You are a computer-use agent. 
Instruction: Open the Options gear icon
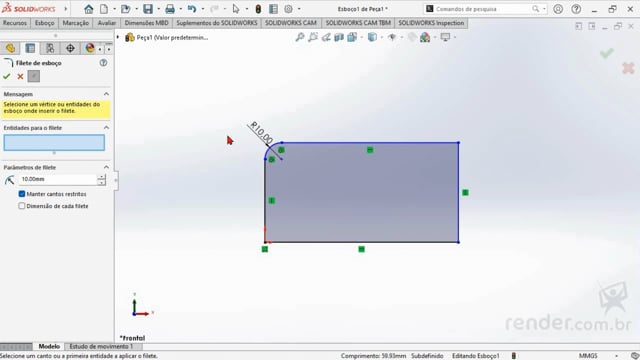[x=289, y=9]
